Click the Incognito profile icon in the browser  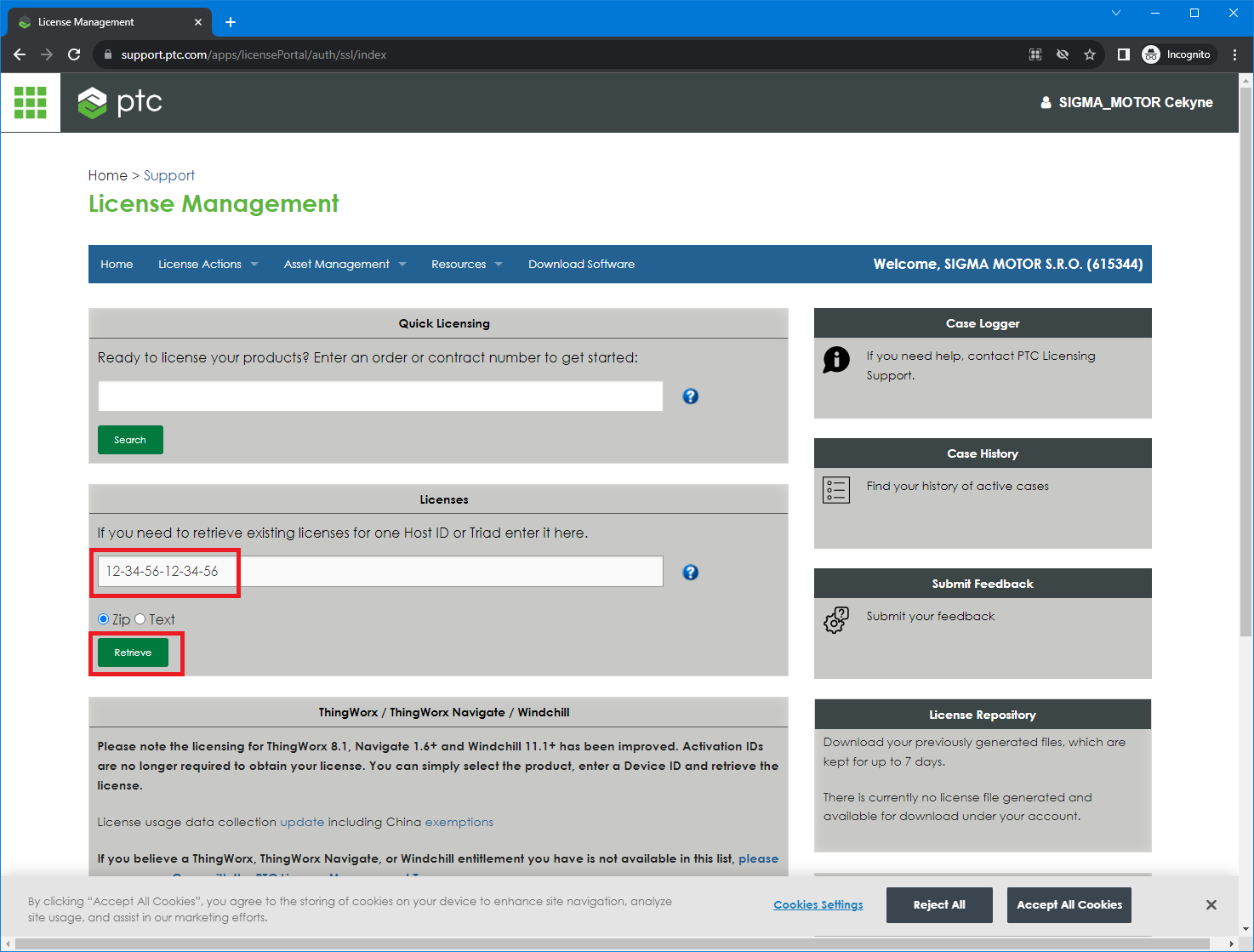coord(1151,54)
